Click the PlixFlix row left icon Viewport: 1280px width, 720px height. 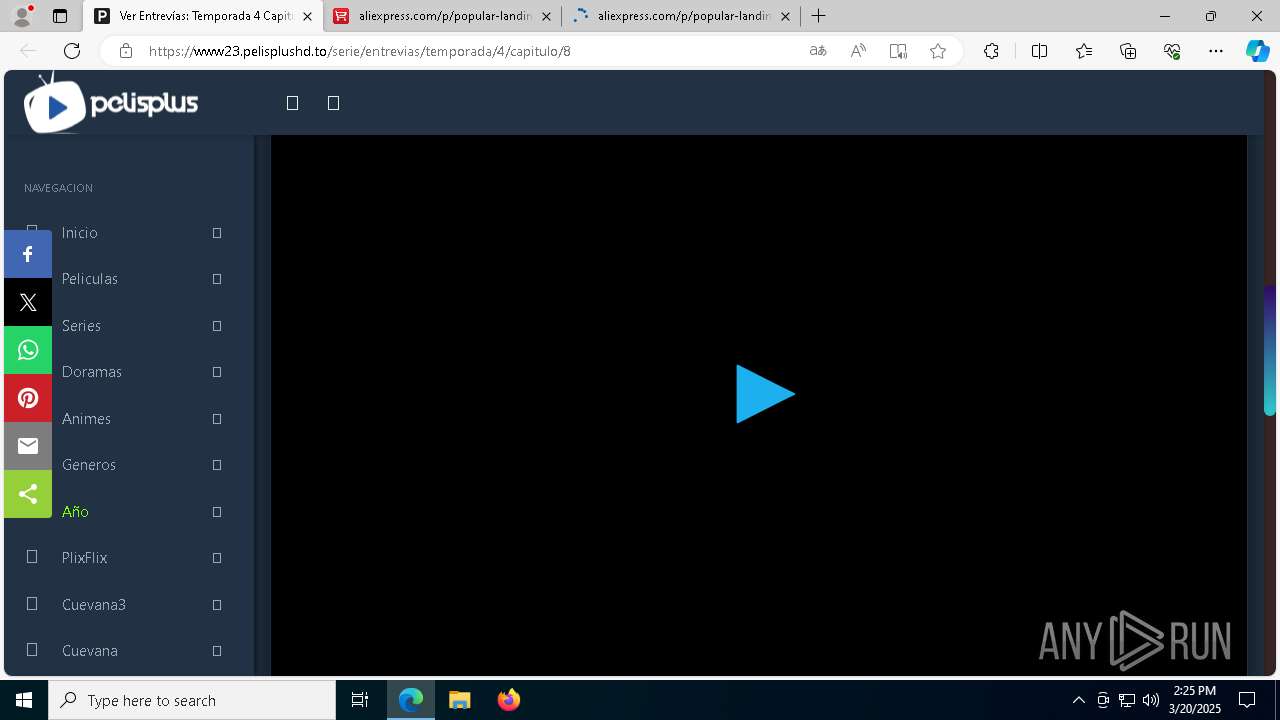point(32,557)
